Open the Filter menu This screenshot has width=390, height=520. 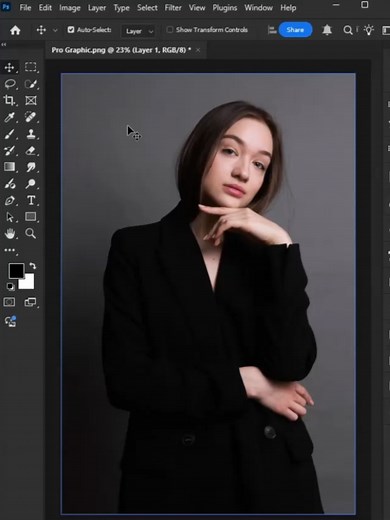pyautogui.click(x=173, y=7)
